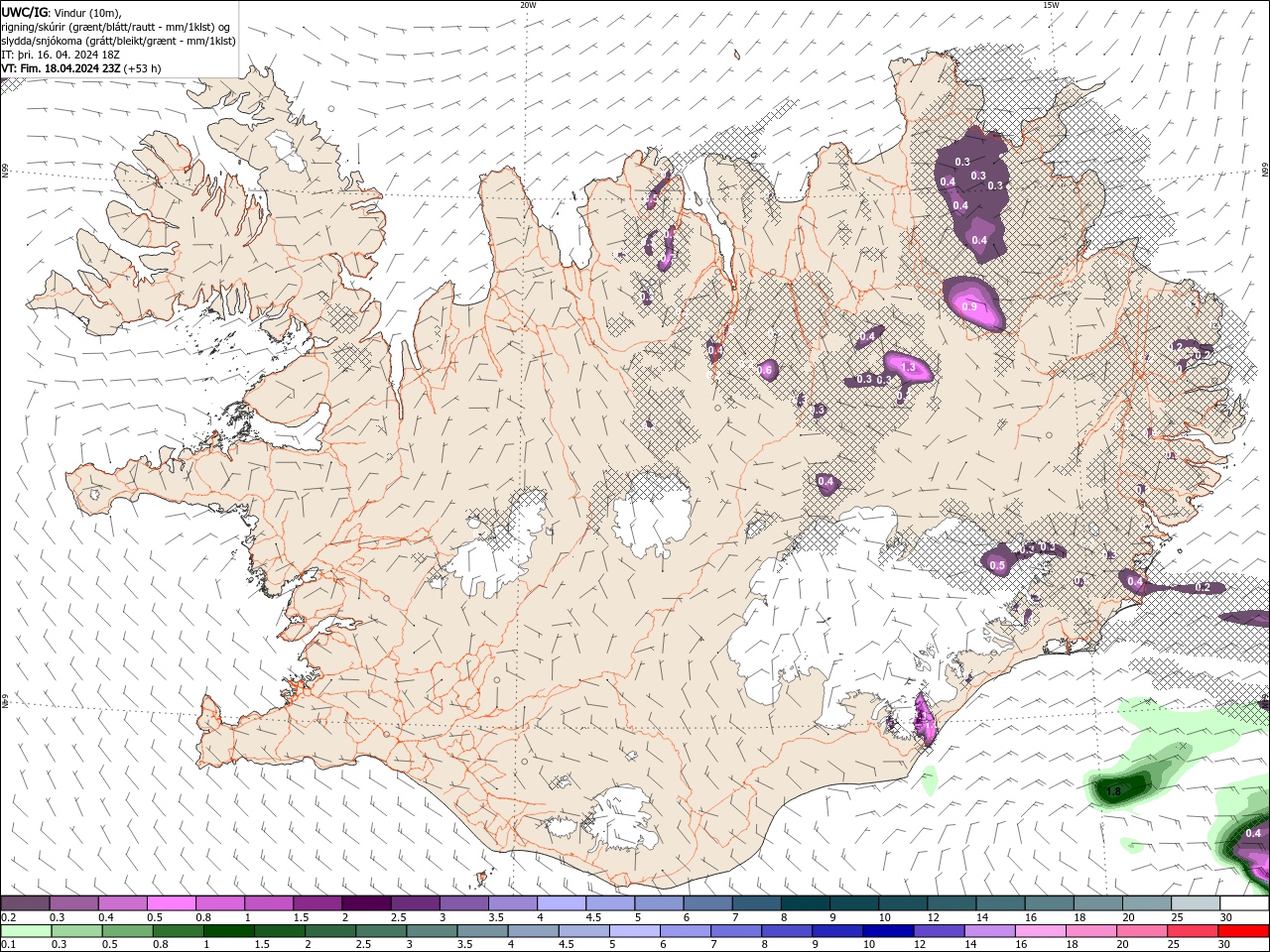Click the darkest green swatch in the rain legend
1270x952 pixels.
click(x=229, y=931)
